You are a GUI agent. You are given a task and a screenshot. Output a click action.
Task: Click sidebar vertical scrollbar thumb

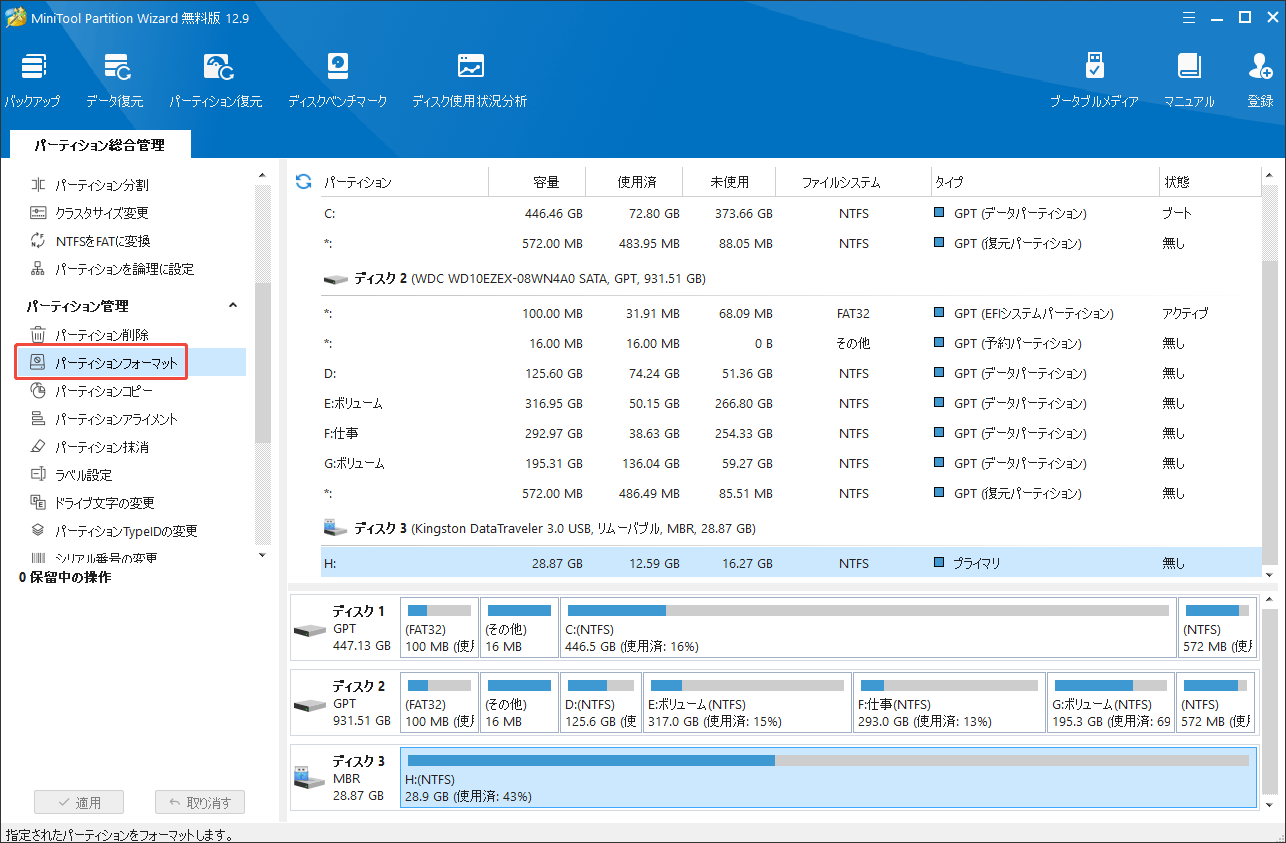coord(263,362)
